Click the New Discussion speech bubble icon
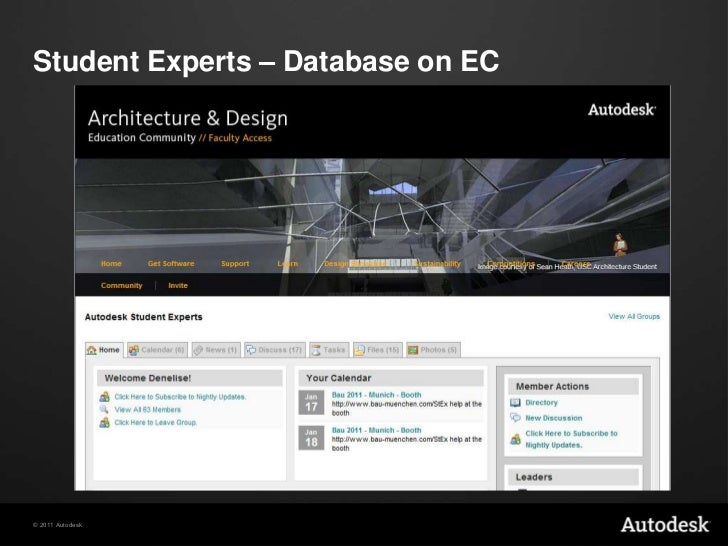 coord(515,418)
